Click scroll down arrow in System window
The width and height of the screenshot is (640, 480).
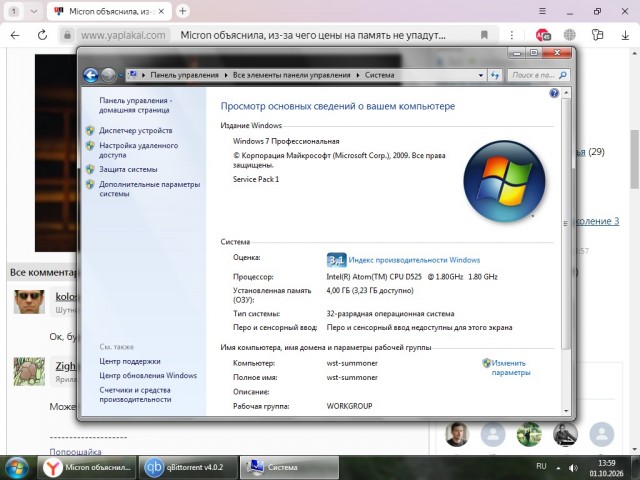566,411
